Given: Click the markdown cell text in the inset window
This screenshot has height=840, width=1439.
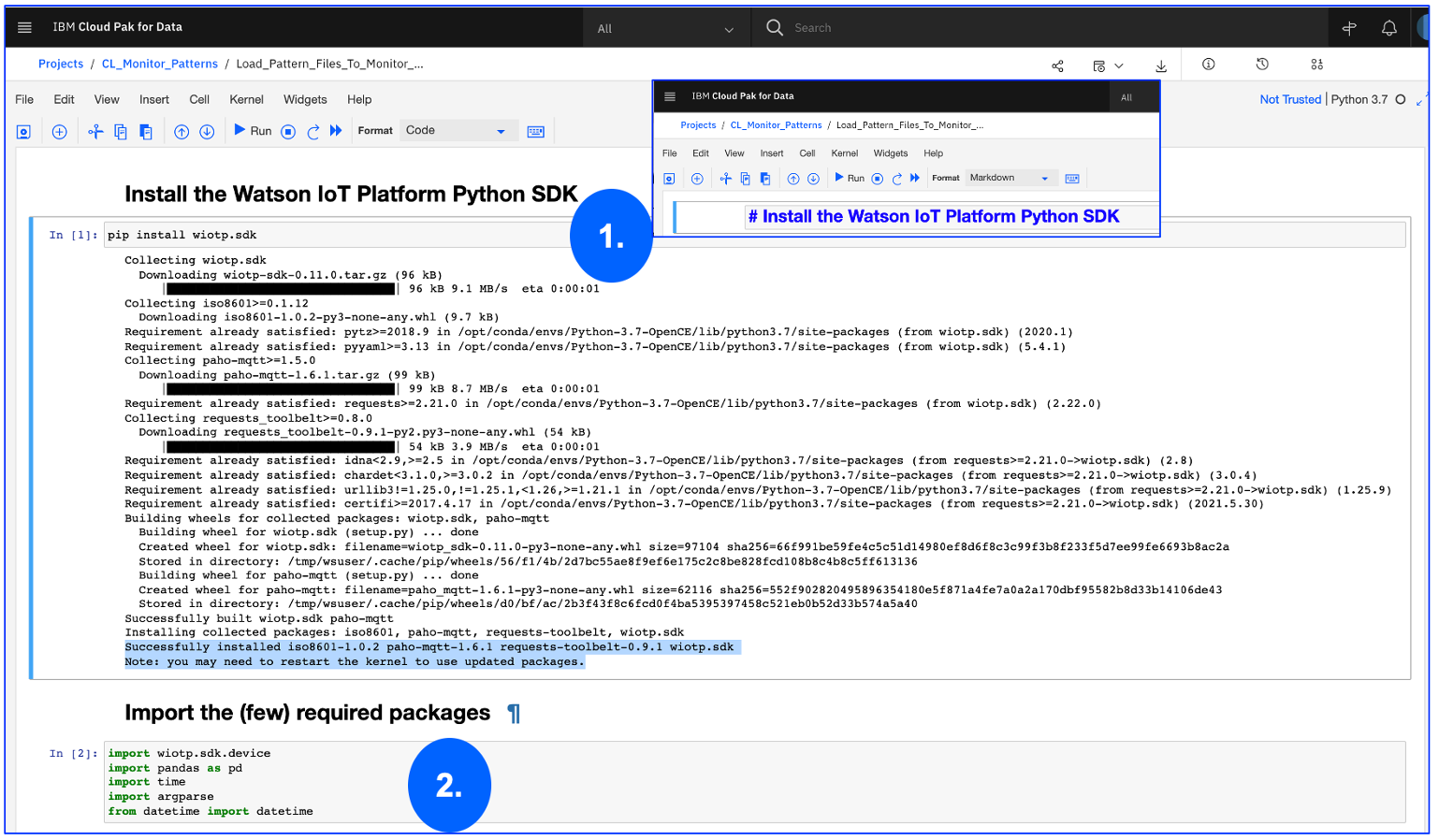Looking at the screenshot, I should coord(934,216).
